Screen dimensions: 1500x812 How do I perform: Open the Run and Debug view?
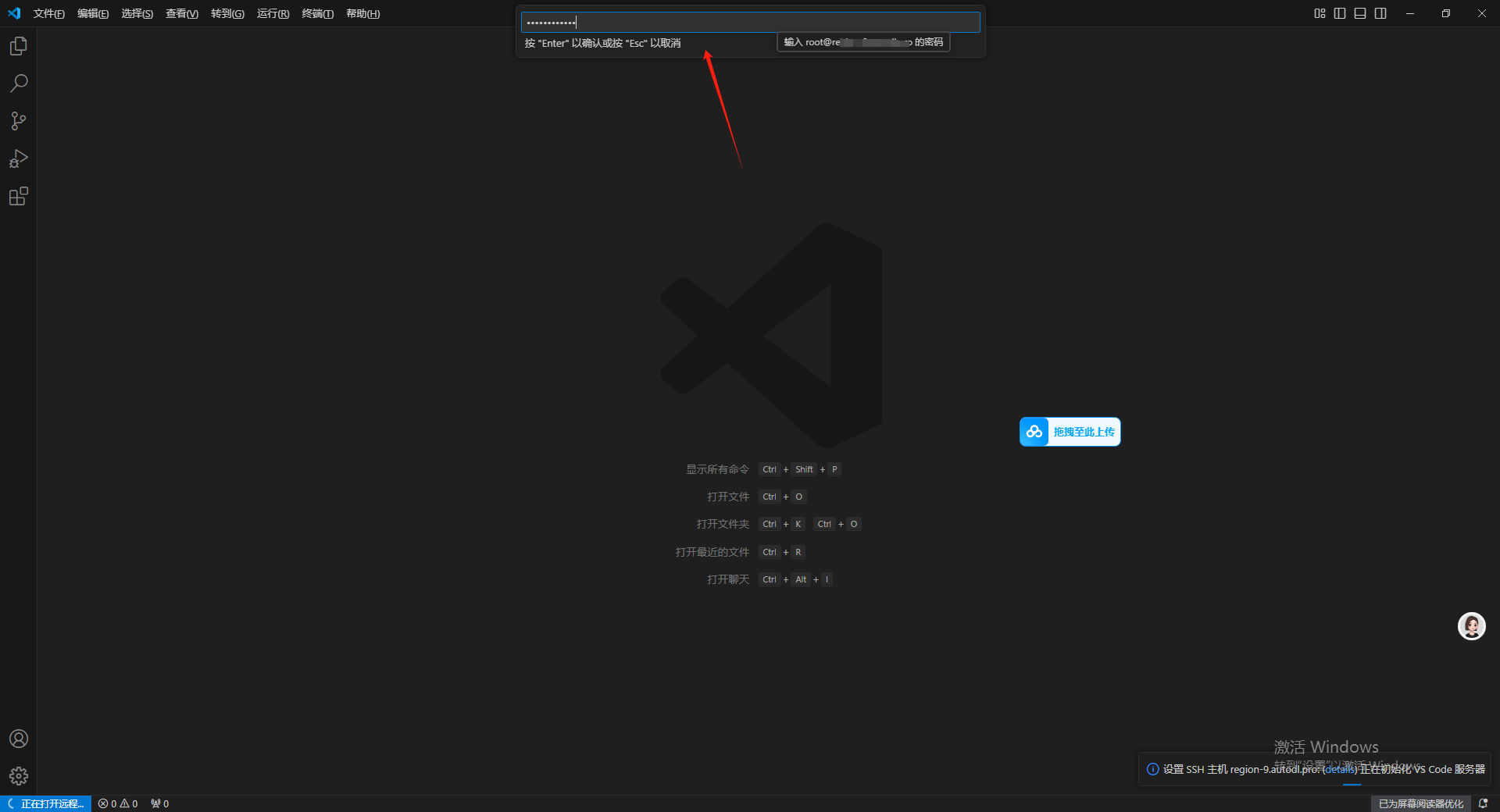(x=19, y=158)
